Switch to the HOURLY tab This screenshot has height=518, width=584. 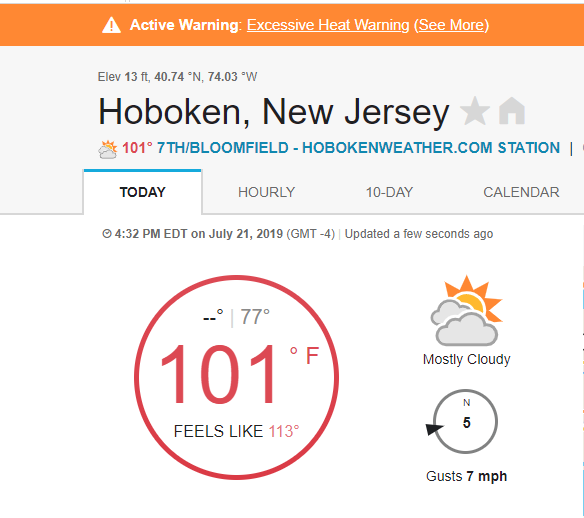(x=266, y=192)
